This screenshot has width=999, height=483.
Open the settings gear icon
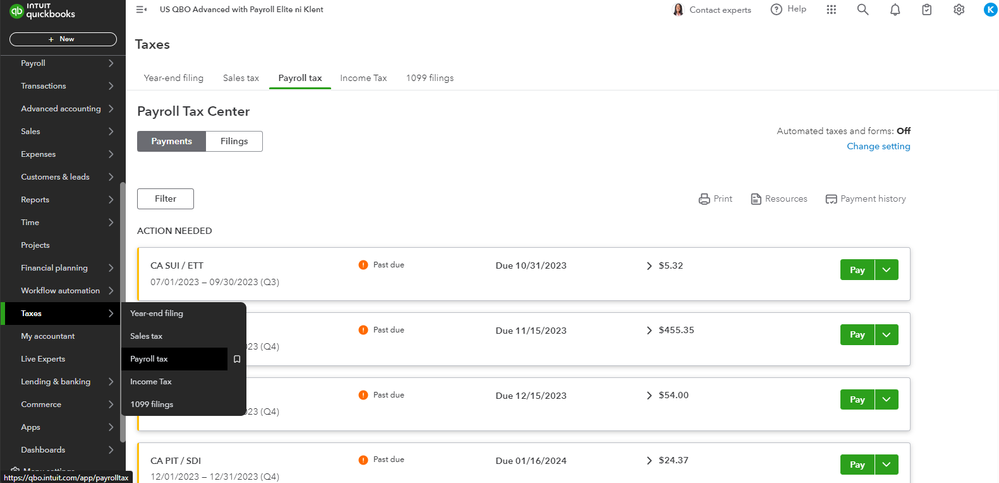click(x=959, y=10)
